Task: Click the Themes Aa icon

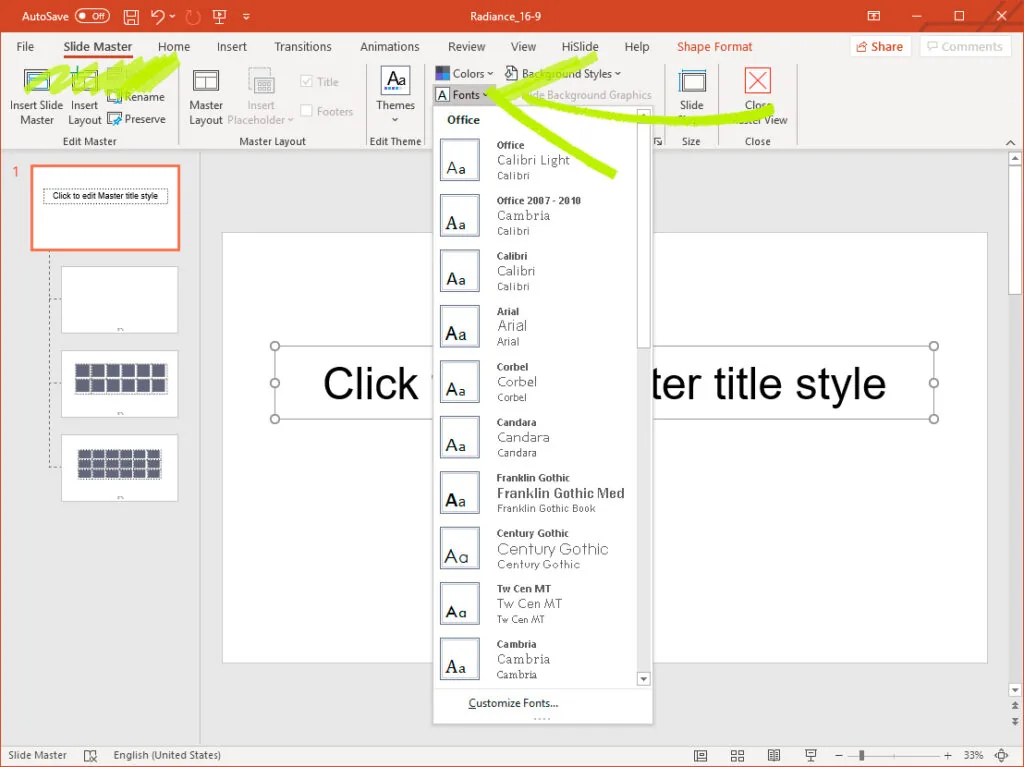Action: coord(395,81)
